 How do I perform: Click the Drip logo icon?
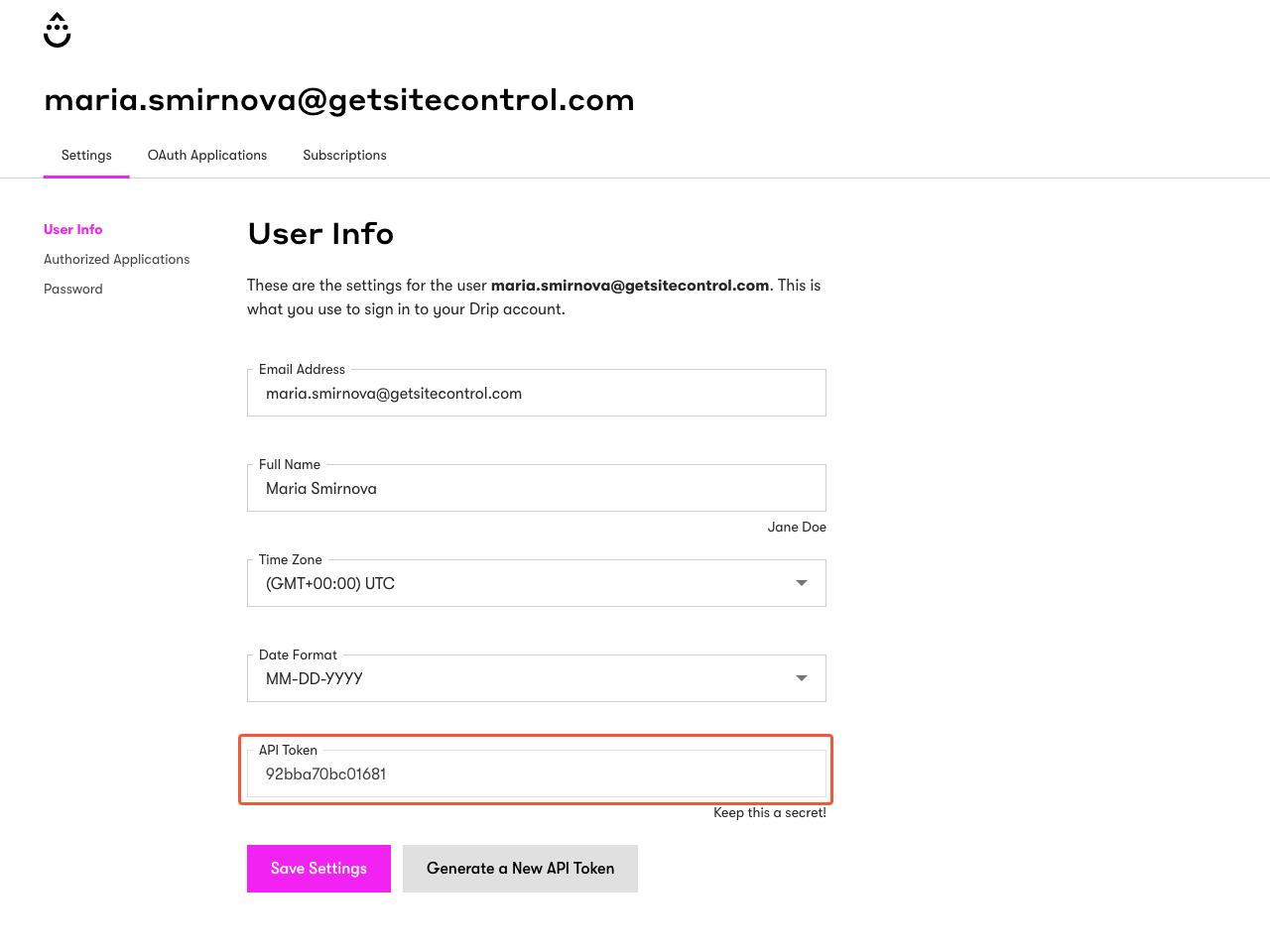coord(58,31)
